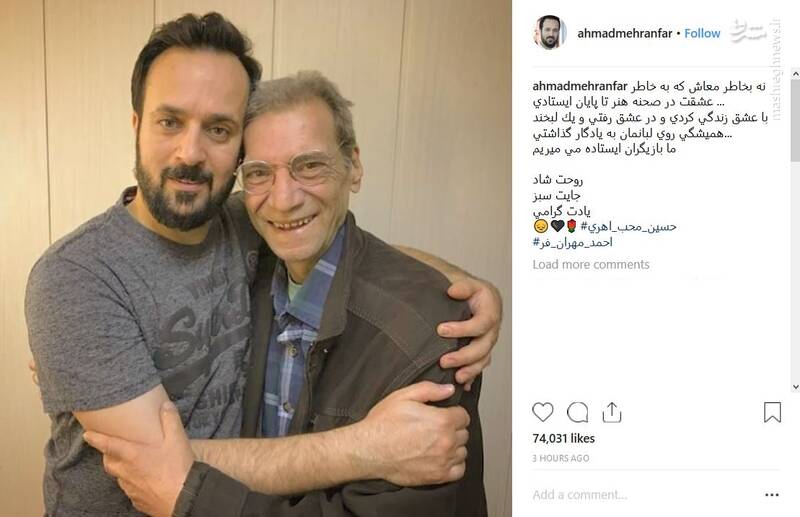Click scrollbar down arrow in caption panel
Image resolution: width=800 pixels, height=517 pixels.
pyautogui.click(x=795, y=386)
